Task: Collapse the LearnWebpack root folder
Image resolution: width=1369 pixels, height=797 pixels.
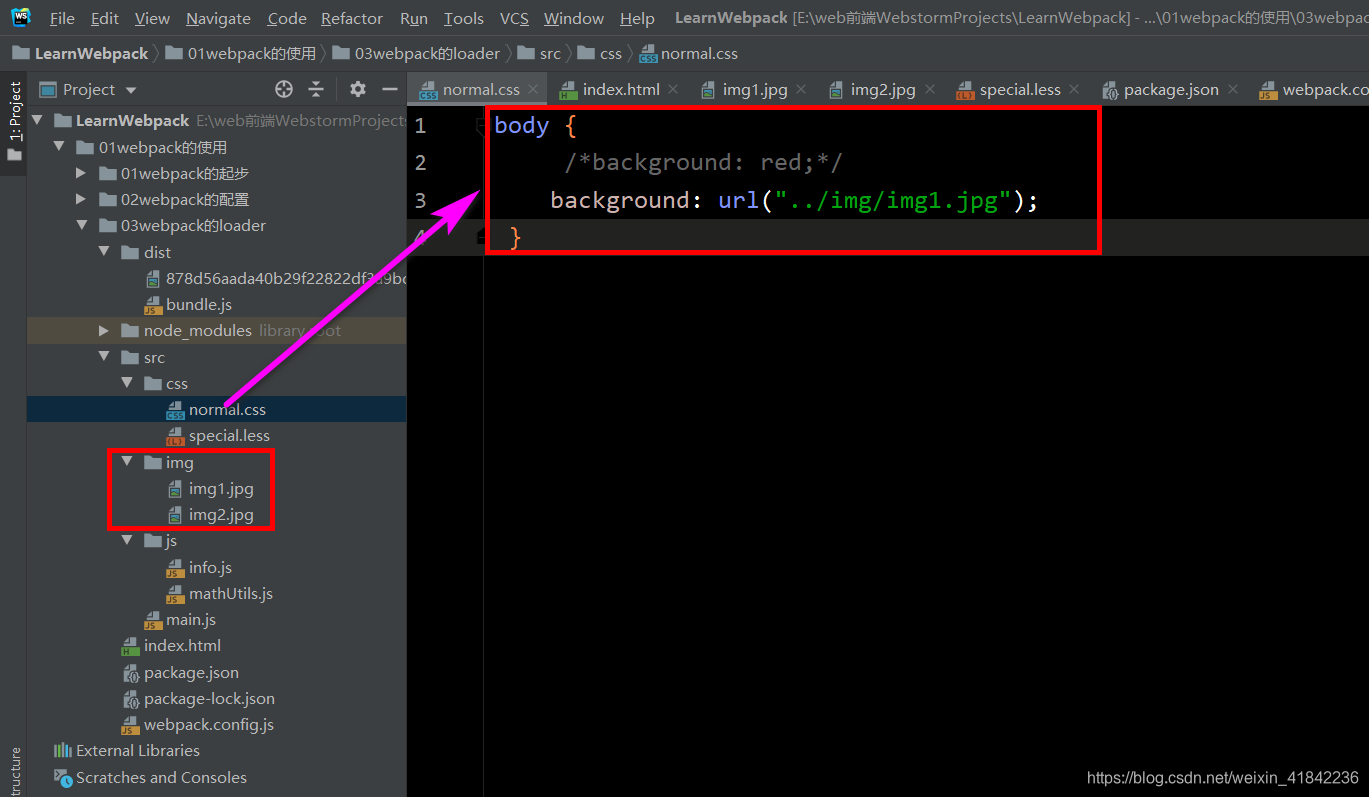Action: tap(38, 120)
